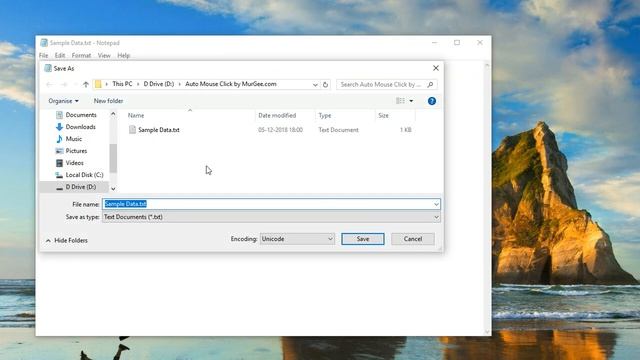The height and width of the screenshot is (360, 640).
Task: Click the Save button
Action: [362, 239]
